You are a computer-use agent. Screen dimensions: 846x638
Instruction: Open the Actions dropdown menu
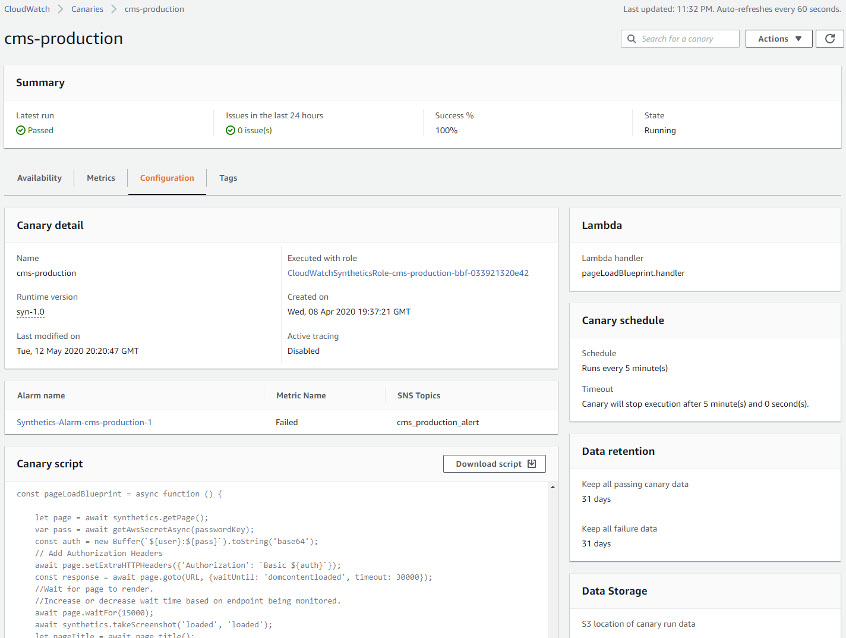coord(778,39)
